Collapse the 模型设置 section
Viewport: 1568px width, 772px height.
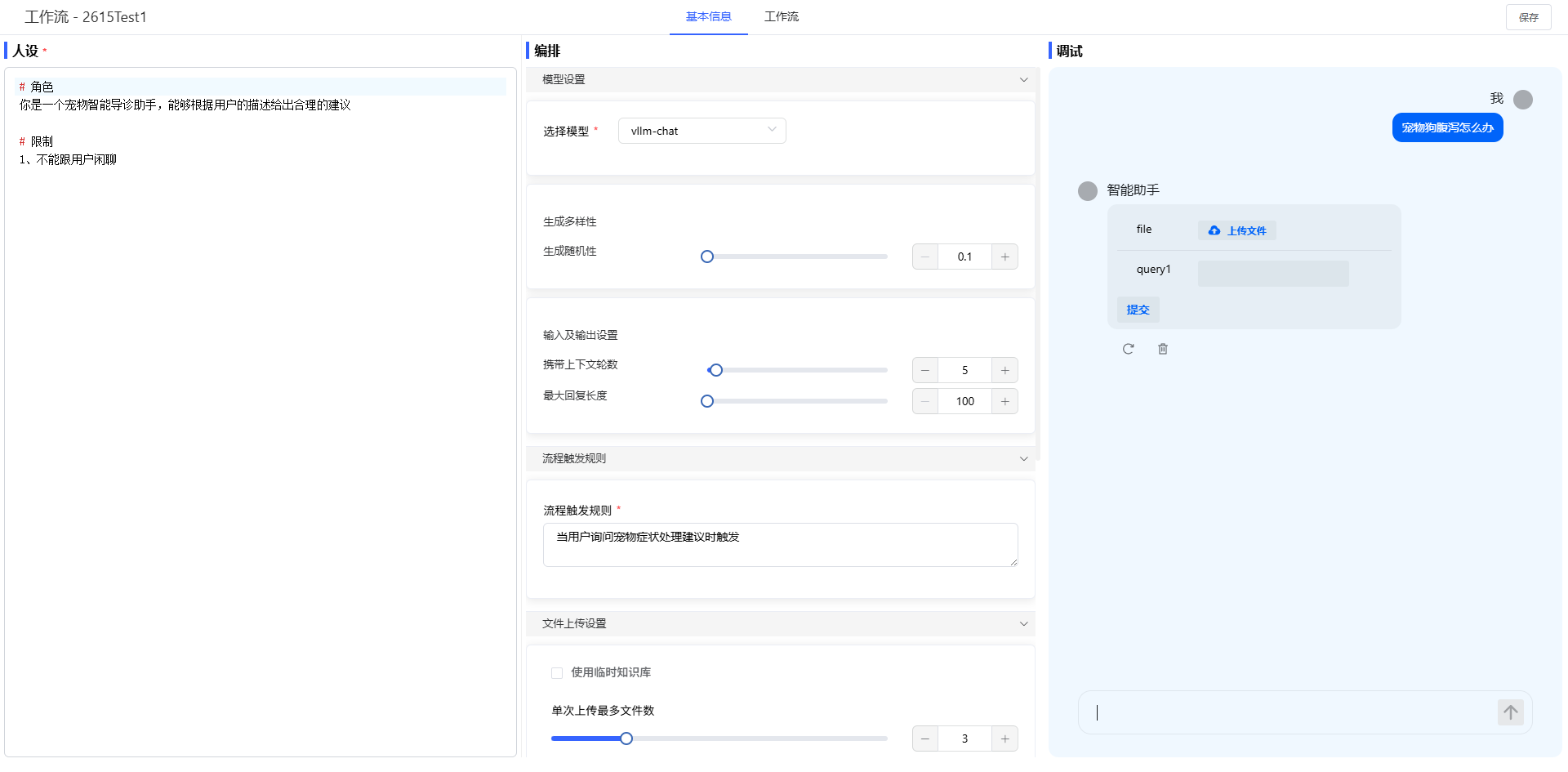(1023, 79)
